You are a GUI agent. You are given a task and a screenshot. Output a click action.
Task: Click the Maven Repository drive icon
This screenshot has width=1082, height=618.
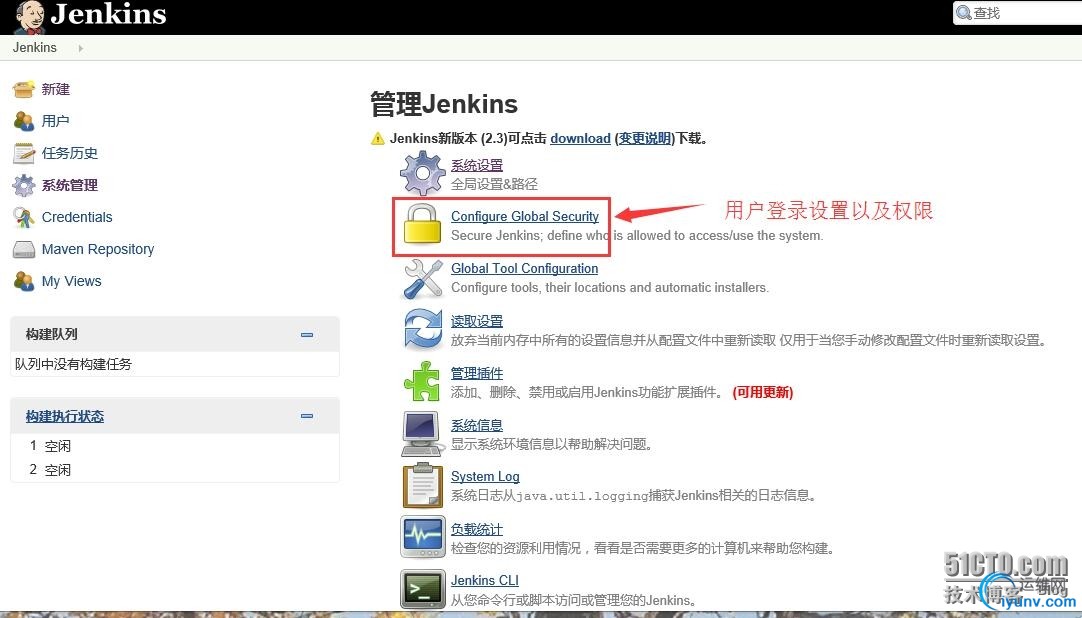click(23, 249)
